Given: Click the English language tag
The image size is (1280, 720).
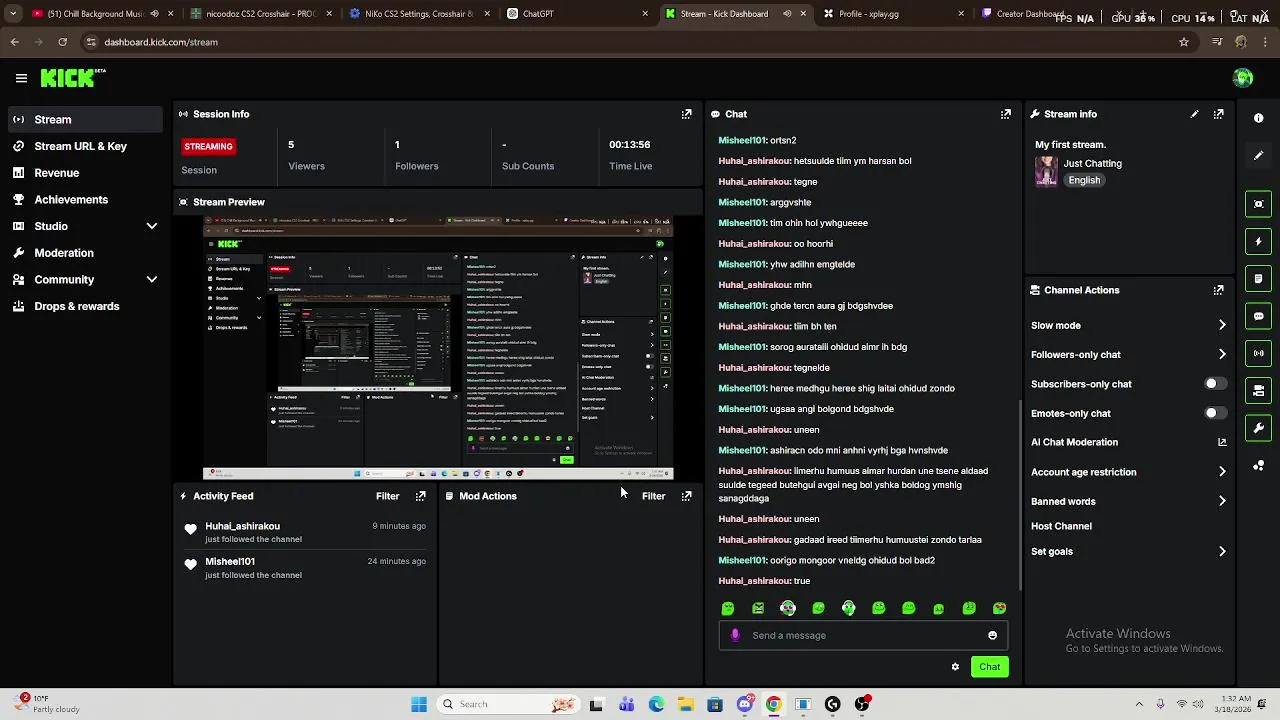Looking at the screenshot, I should 1084,181.
